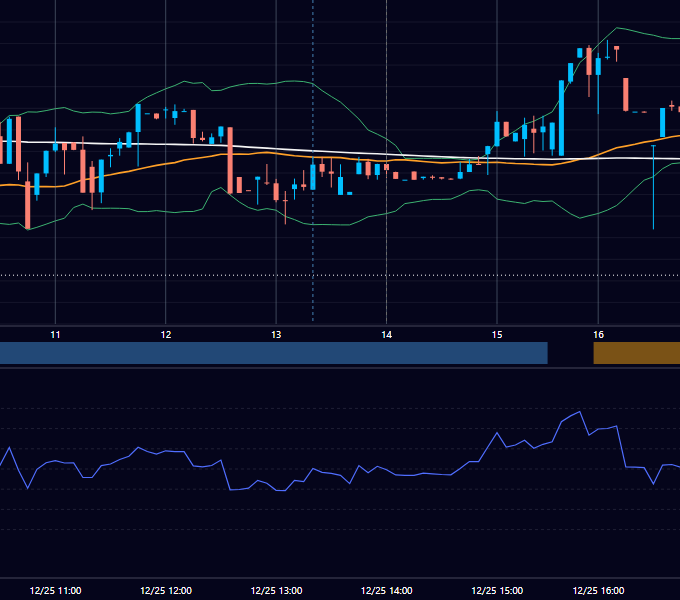This screenshot has height=600, width=680.
Task: Select hour label 16 under the chart
Action: tap(598, 335)
